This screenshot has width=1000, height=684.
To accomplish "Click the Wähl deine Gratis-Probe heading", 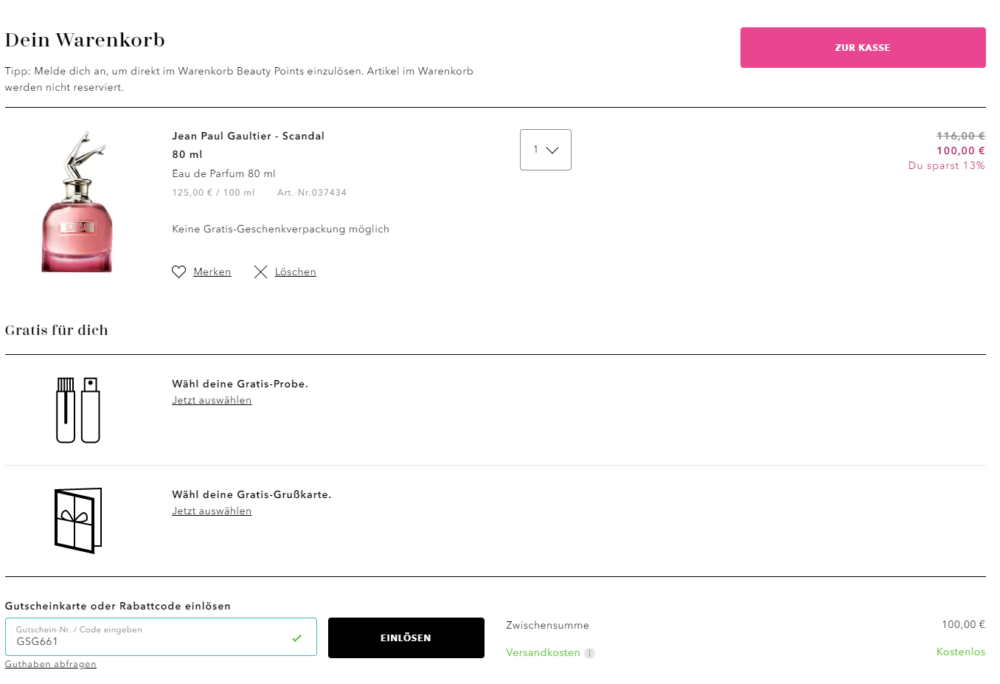I will point(240,384).
